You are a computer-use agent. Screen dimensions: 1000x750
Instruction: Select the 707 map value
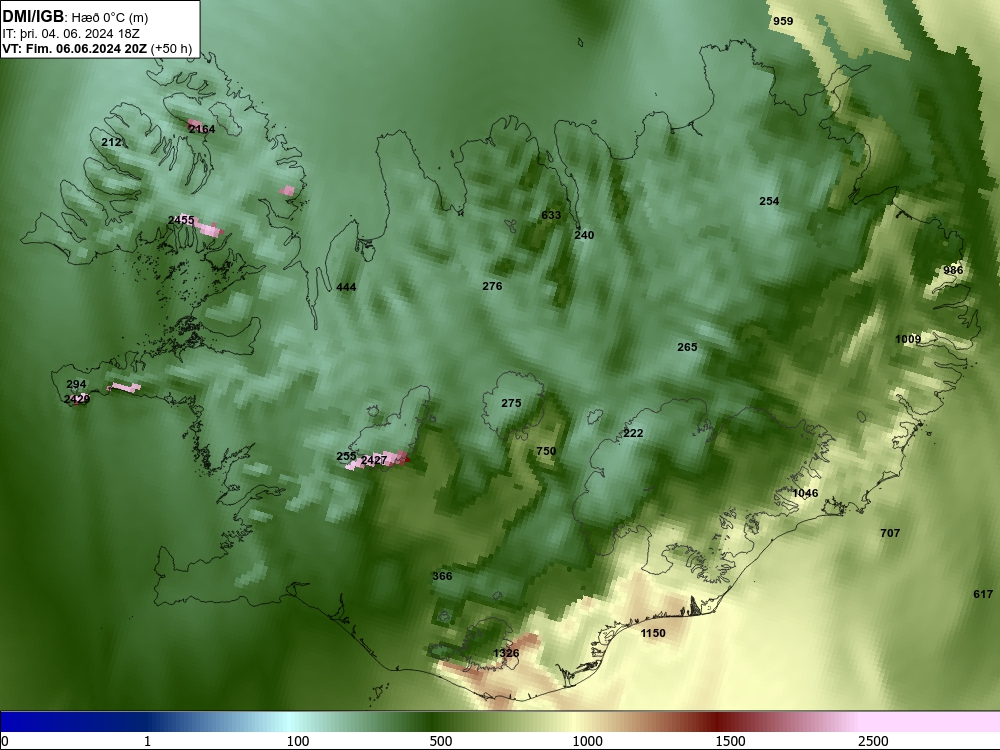890,533
